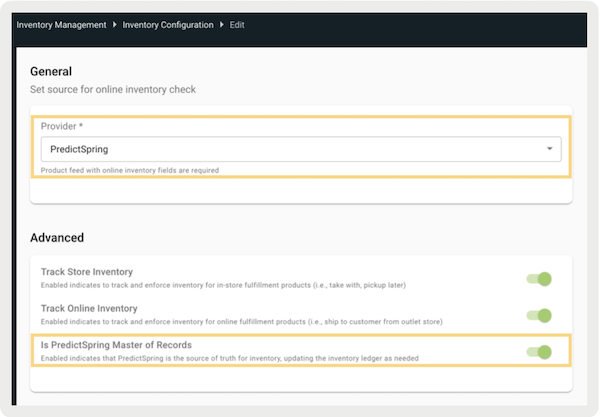Toggle the Track Store Inventory switch

point(539,279)
